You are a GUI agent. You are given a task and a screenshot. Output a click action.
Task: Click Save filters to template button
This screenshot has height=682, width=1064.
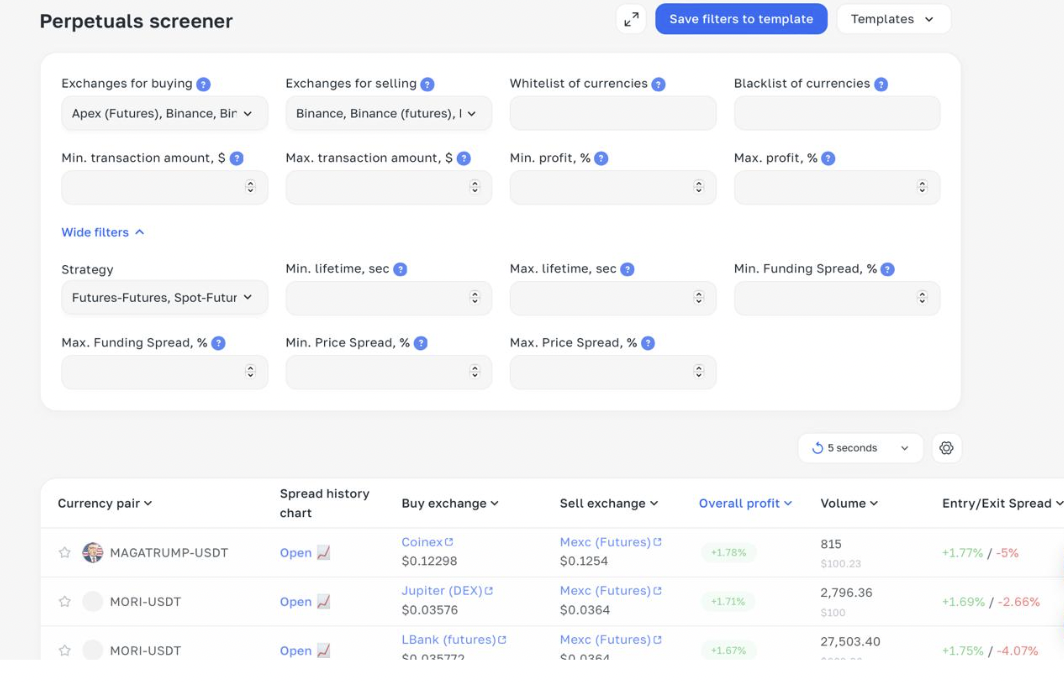point(741,19)
